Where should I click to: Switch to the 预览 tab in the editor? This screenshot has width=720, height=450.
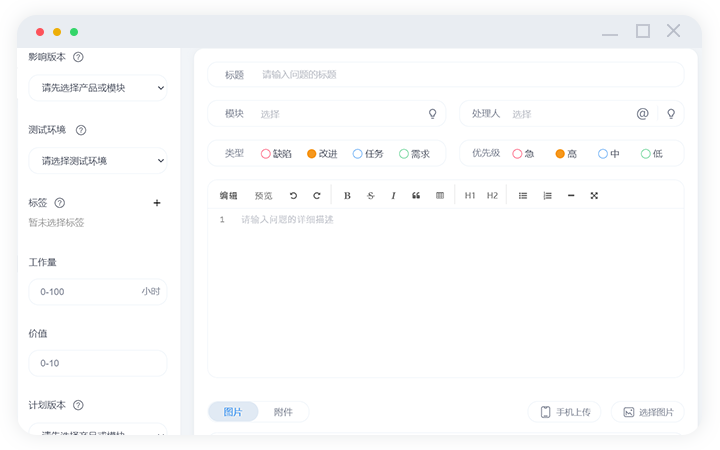tap(263, 195)
